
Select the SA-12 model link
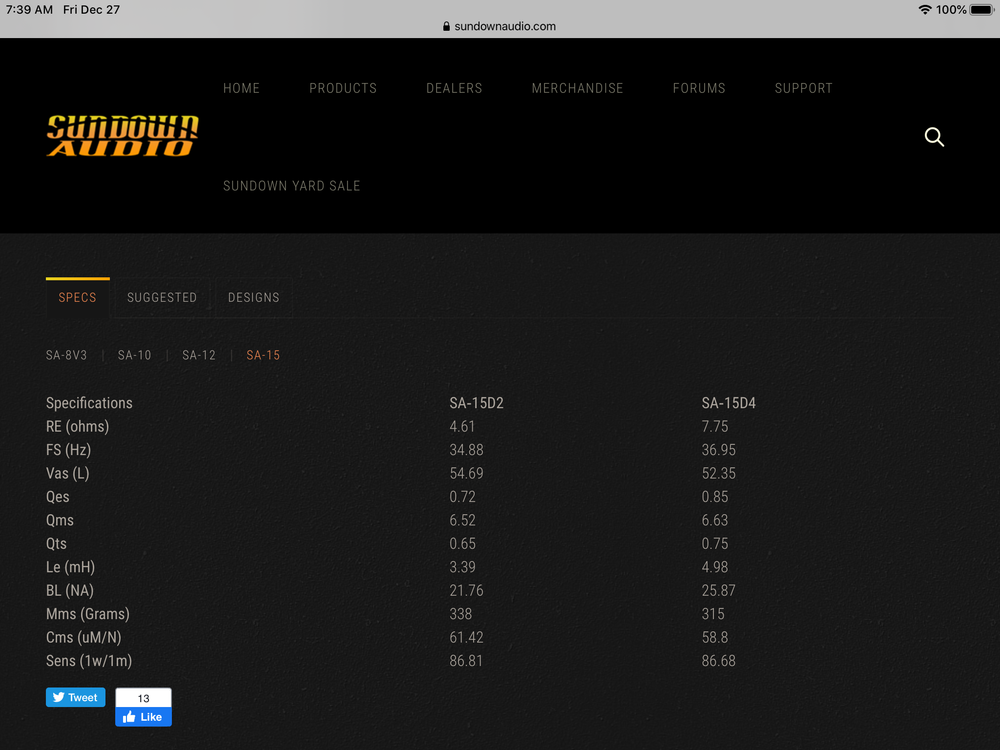[x=199, y=355]
